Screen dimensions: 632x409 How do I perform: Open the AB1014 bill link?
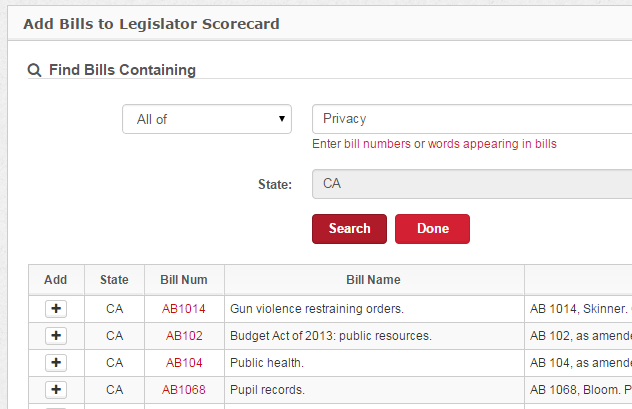click(184, 309)
